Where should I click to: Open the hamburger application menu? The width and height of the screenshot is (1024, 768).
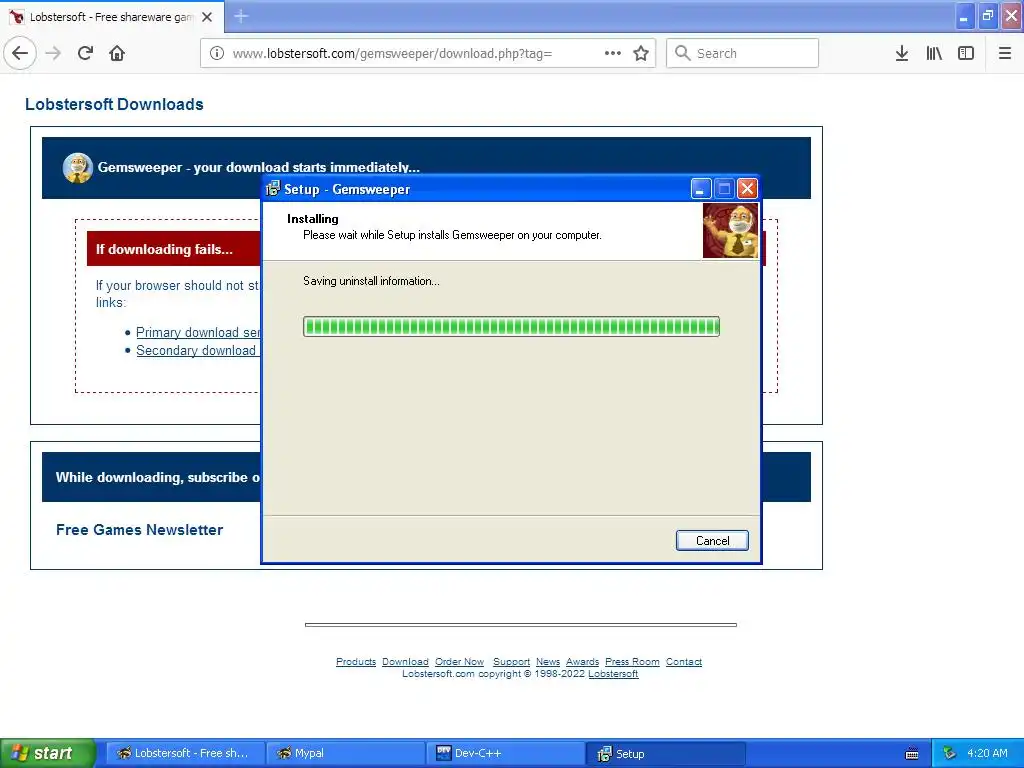[1004, 53]
